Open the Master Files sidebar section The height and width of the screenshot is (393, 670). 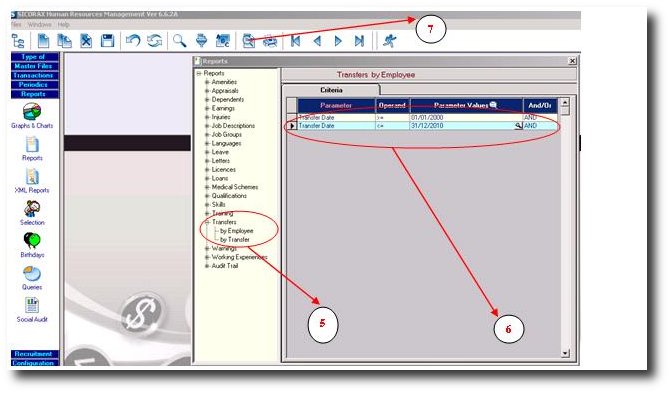35,66
